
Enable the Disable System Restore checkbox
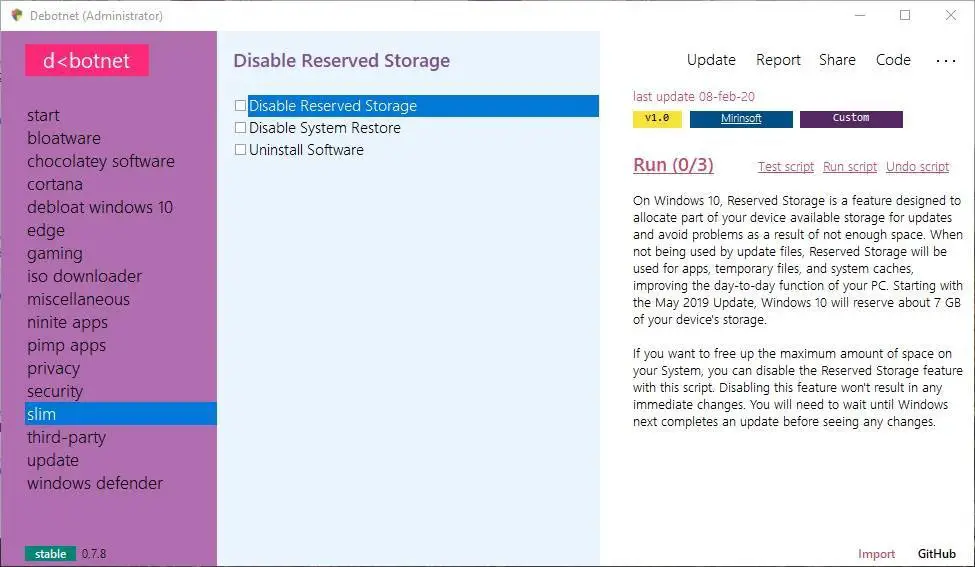[240, 128]
